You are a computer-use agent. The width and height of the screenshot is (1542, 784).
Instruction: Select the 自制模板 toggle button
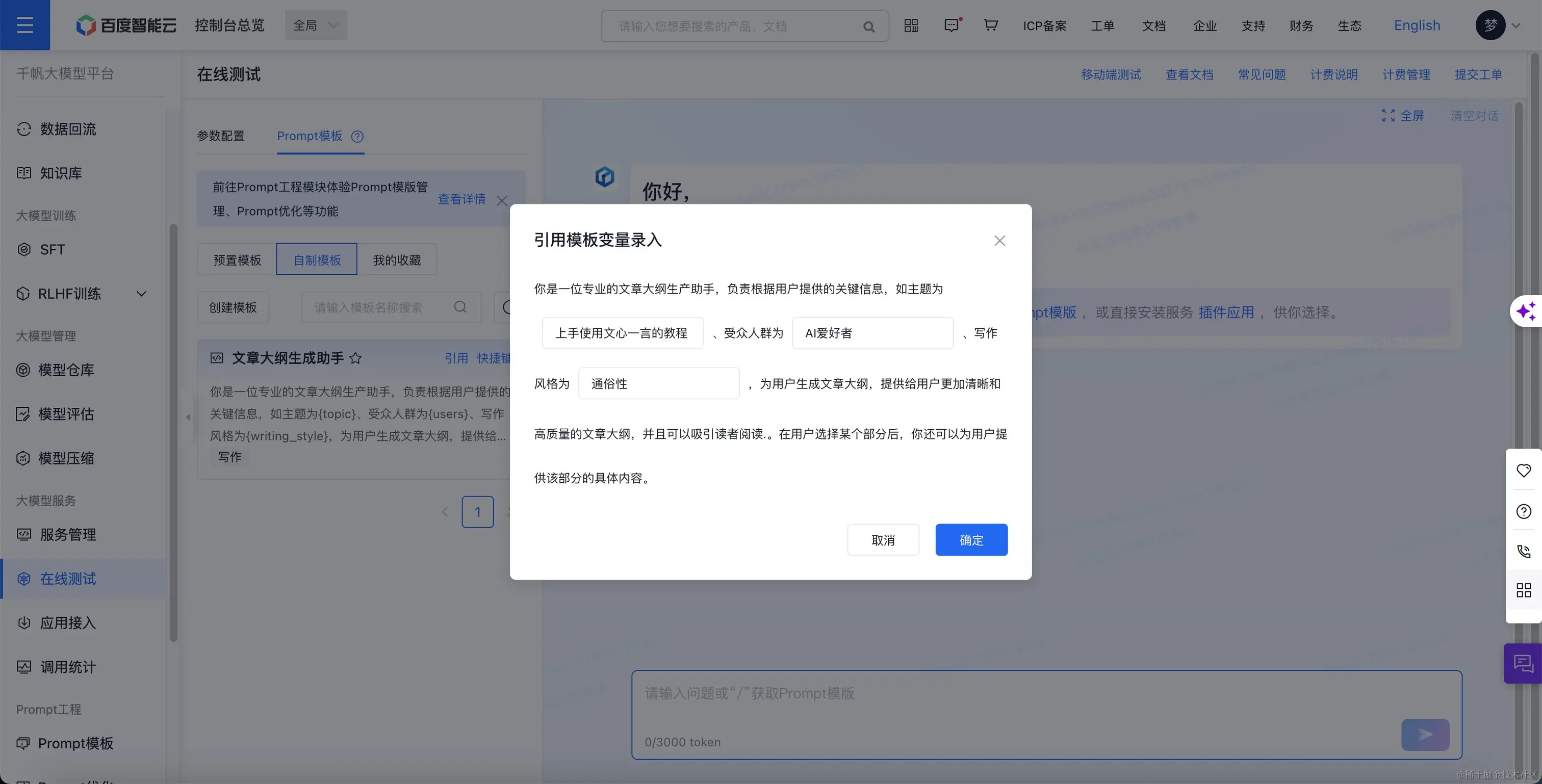[x=317, y=260]
